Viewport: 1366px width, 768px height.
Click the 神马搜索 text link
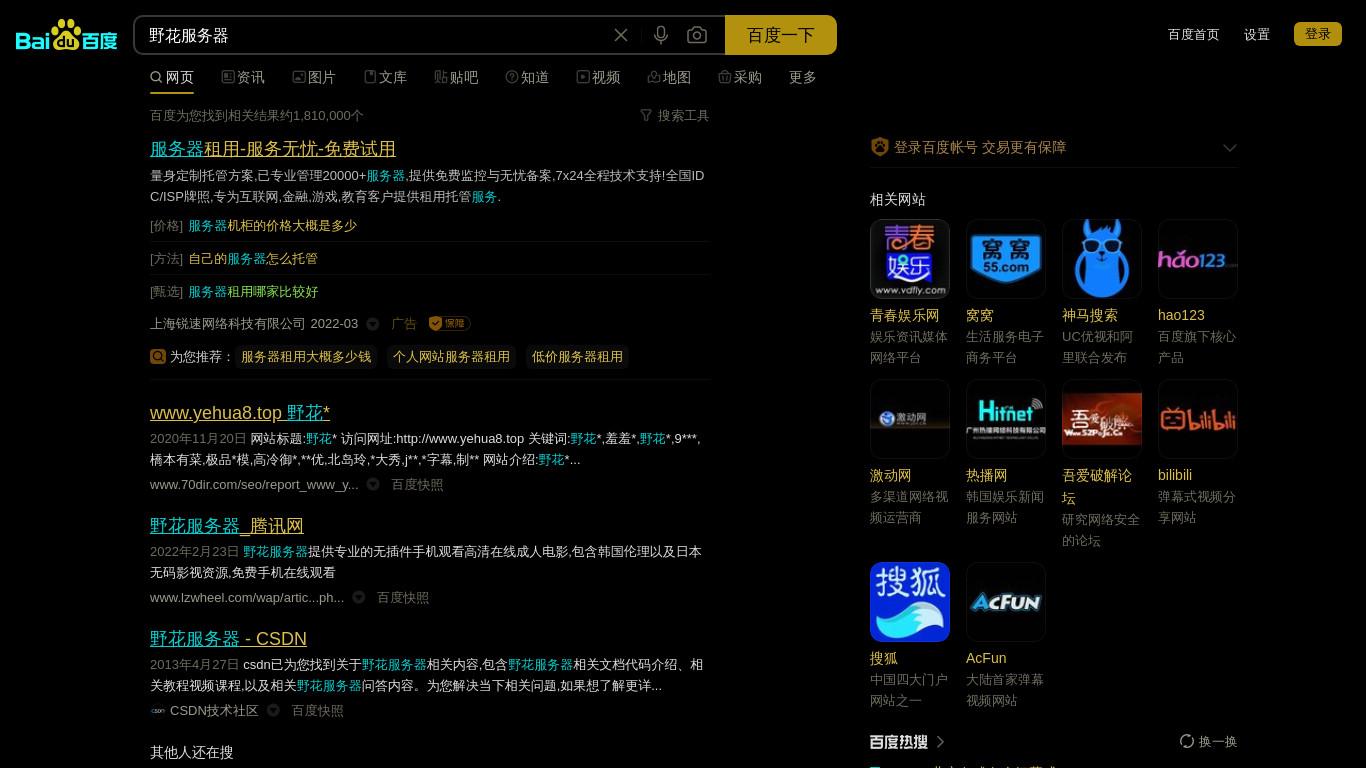[x=1090, y=315]
